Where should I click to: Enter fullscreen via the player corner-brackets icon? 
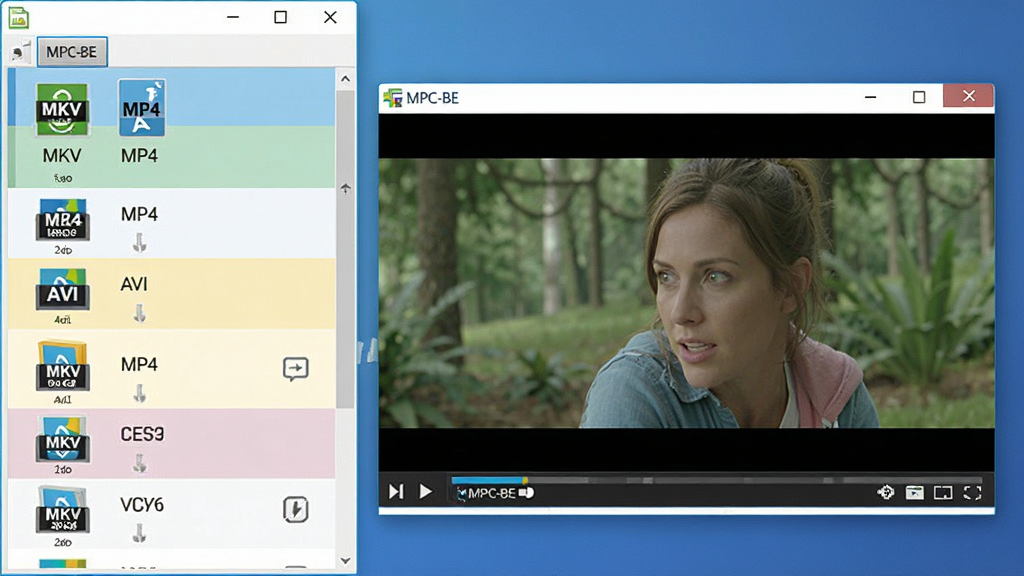tap(972, 492)
